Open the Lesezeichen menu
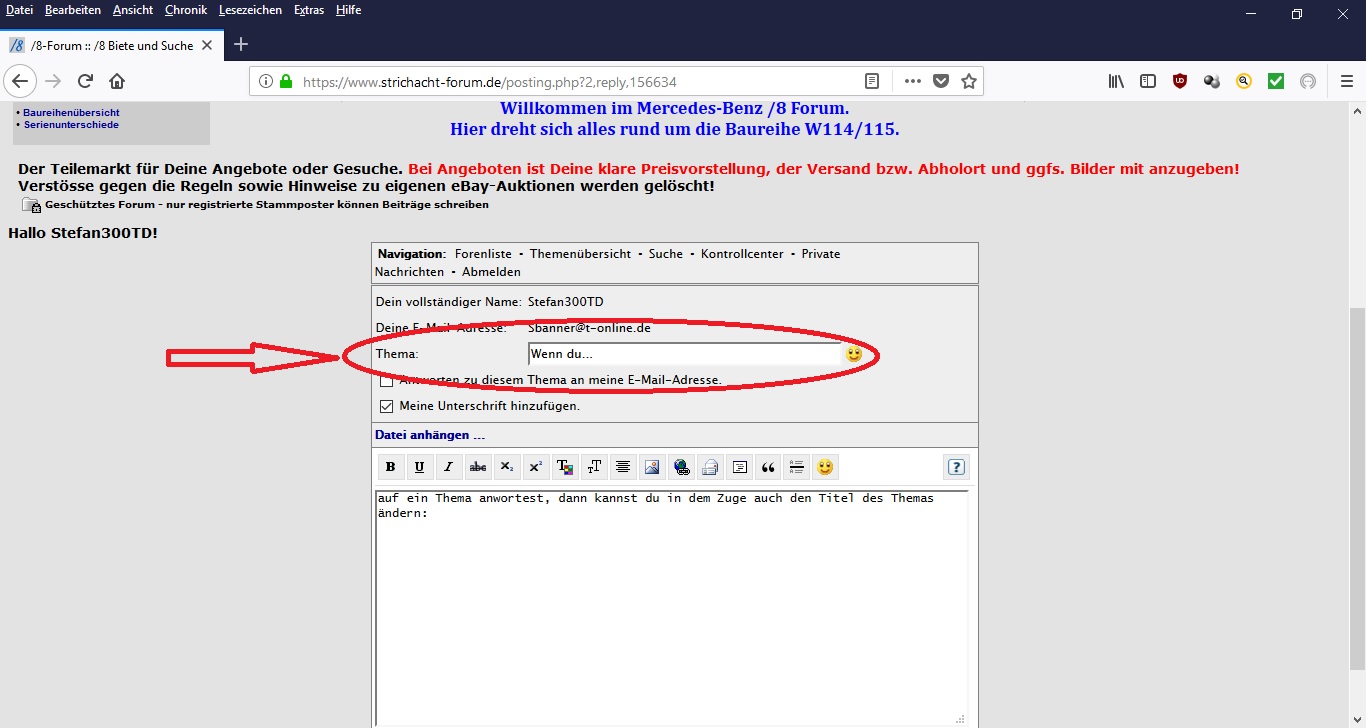The width and height of the screenshot is (1366, 728). (250, 10)
